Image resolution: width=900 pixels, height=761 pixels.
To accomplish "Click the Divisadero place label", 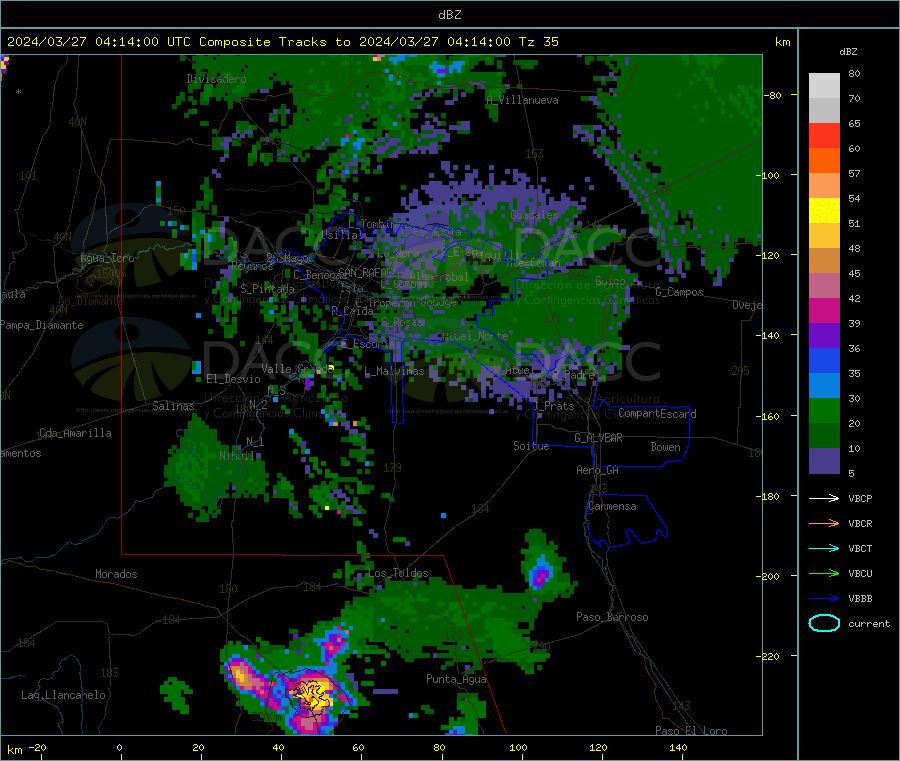I will 216,79.
